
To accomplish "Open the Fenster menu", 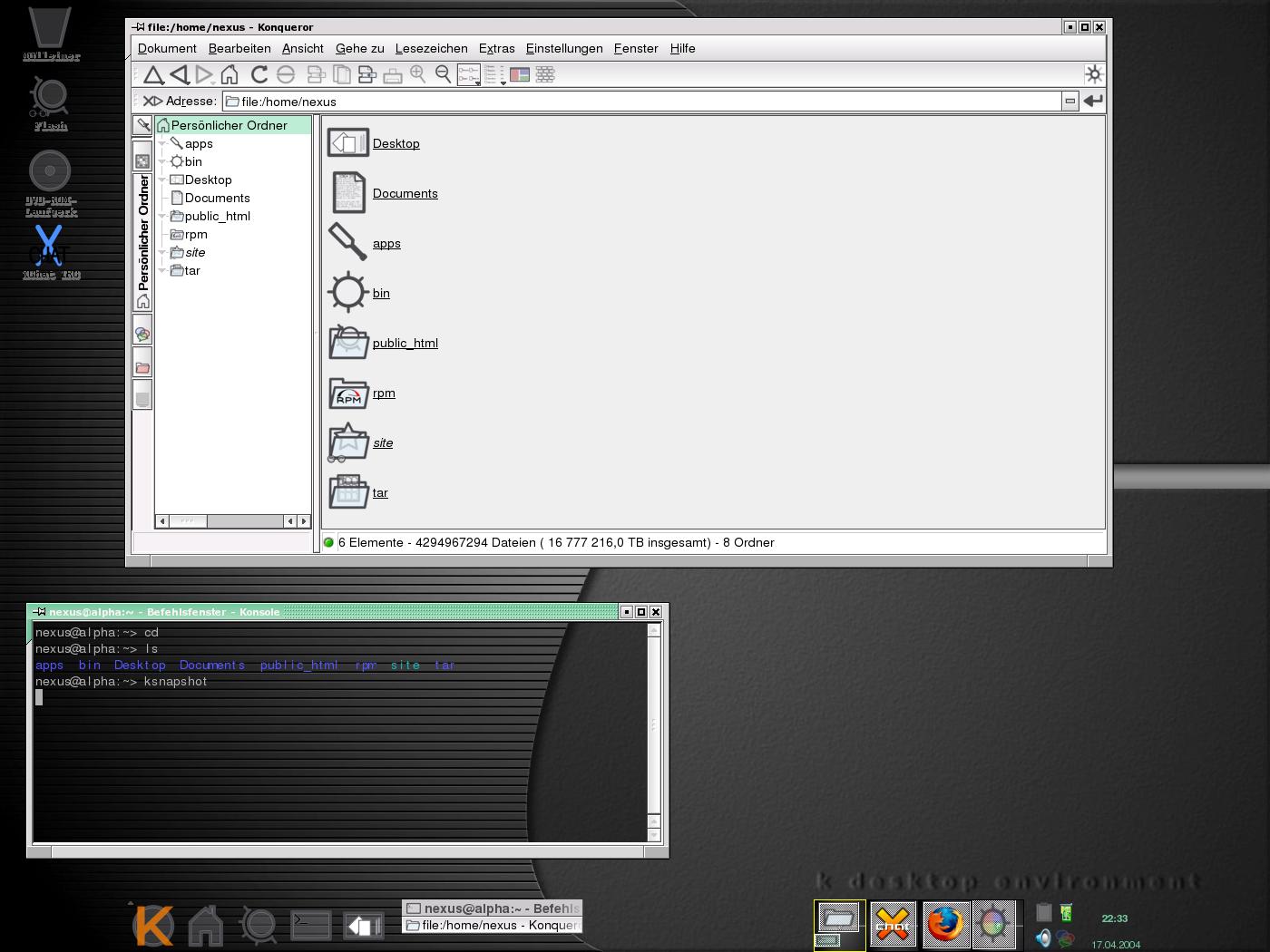I will click(x=636, y=48).
